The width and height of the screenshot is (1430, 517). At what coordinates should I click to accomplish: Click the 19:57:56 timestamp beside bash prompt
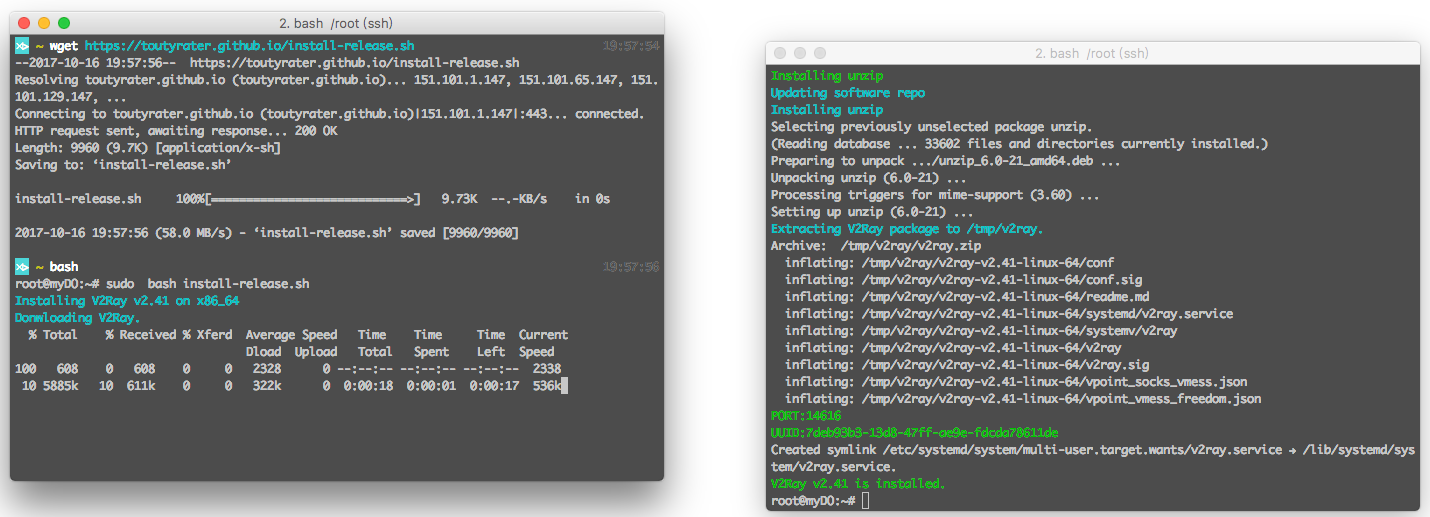(x=631, y=267)
